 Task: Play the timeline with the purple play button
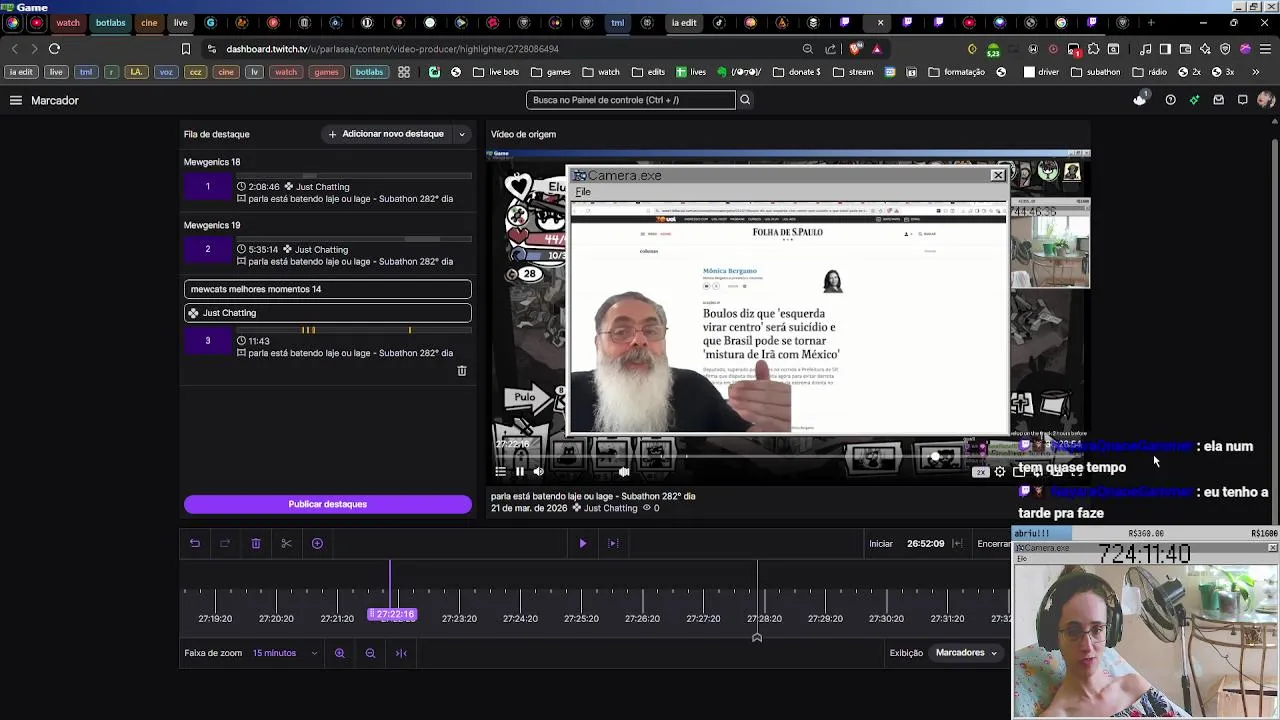(x=583, y=543)
